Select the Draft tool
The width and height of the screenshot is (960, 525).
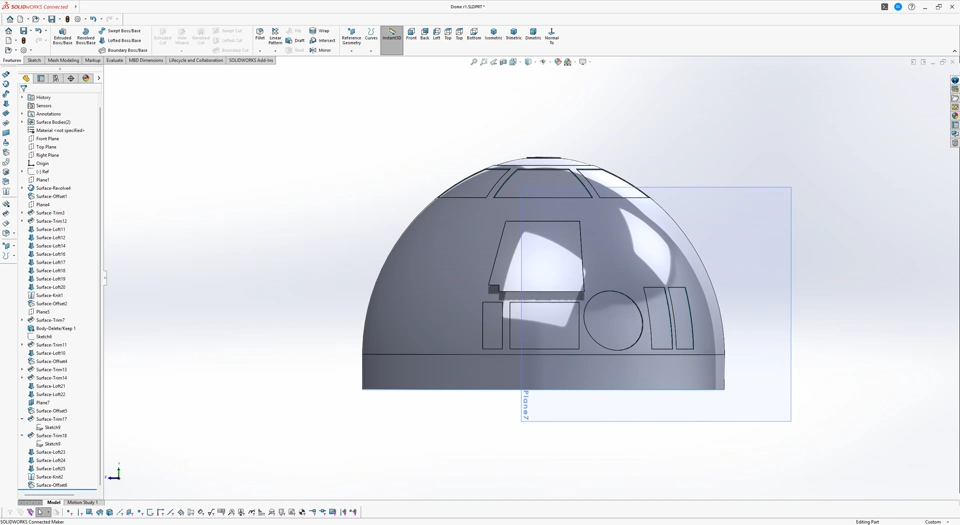(294, 40)
